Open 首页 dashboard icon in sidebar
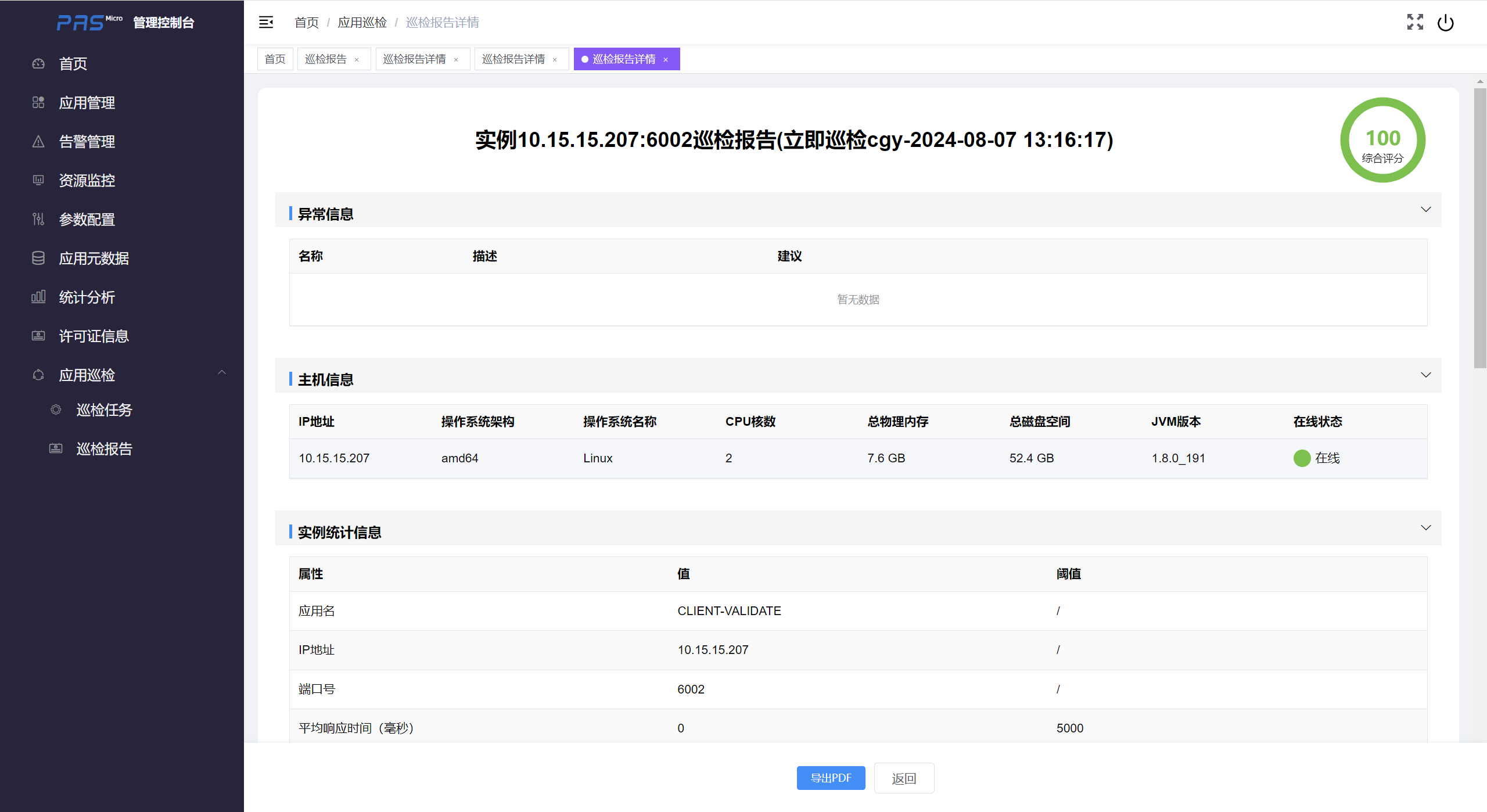Viewport: 1487px width, 812px height. [38, 63]
